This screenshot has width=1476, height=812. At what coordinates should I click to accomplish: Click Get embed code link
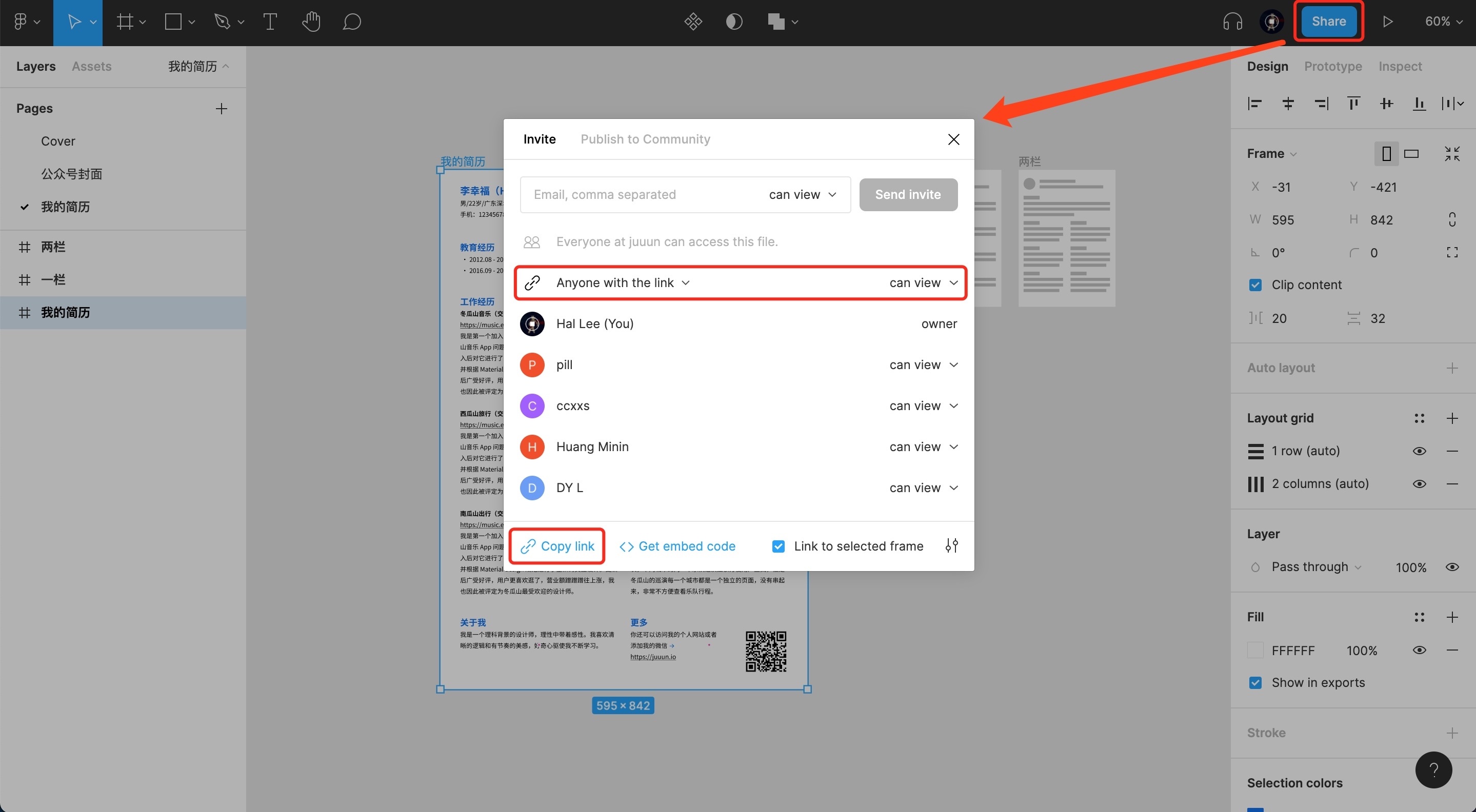point(677,546)
